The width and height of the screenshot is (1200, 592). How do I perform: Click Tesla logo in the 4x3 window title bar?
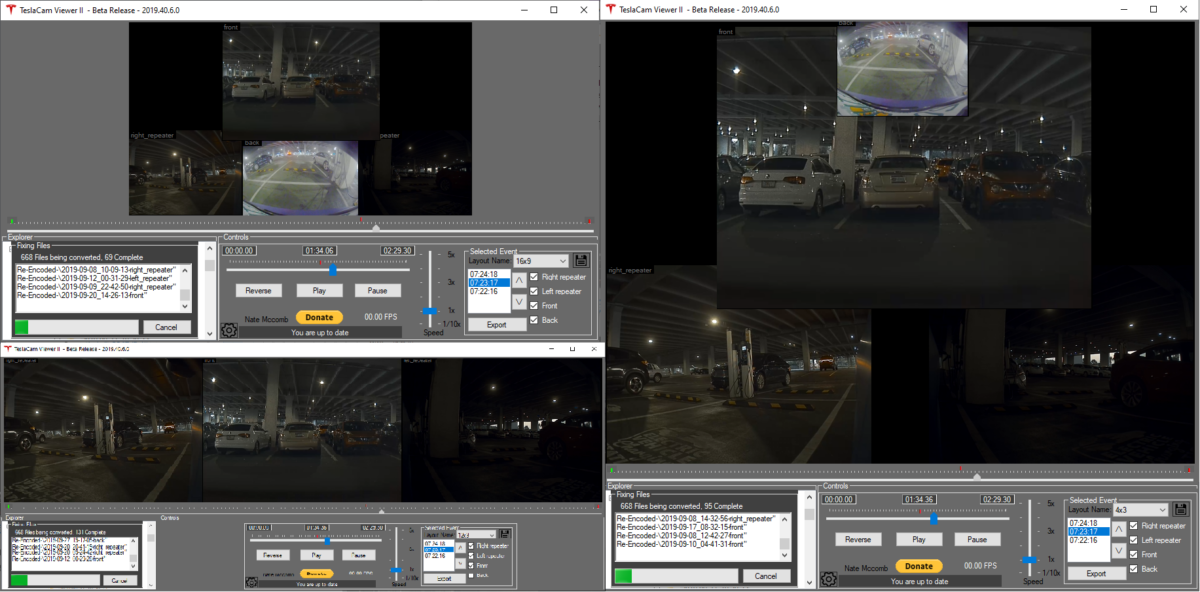coord(610,9)
